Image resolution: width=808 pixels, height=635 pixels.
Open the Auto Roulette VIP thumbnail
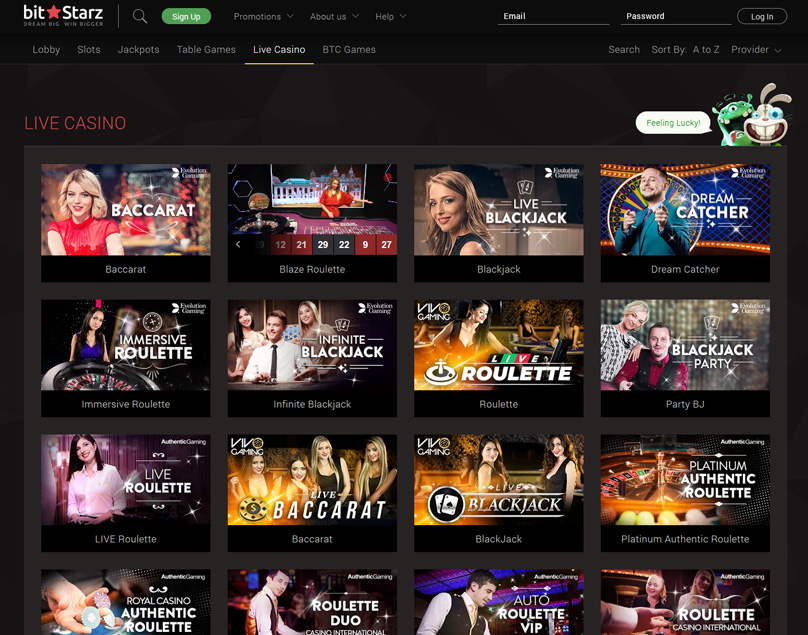[x=498, y=602]
